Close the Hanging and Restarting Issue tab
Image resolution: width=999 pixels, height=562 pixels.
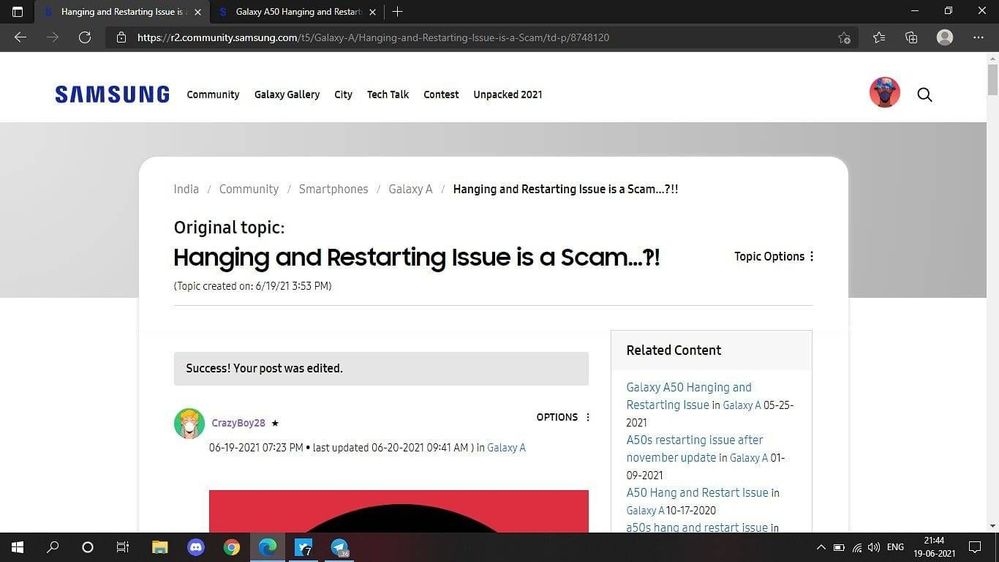click(198, 12)
